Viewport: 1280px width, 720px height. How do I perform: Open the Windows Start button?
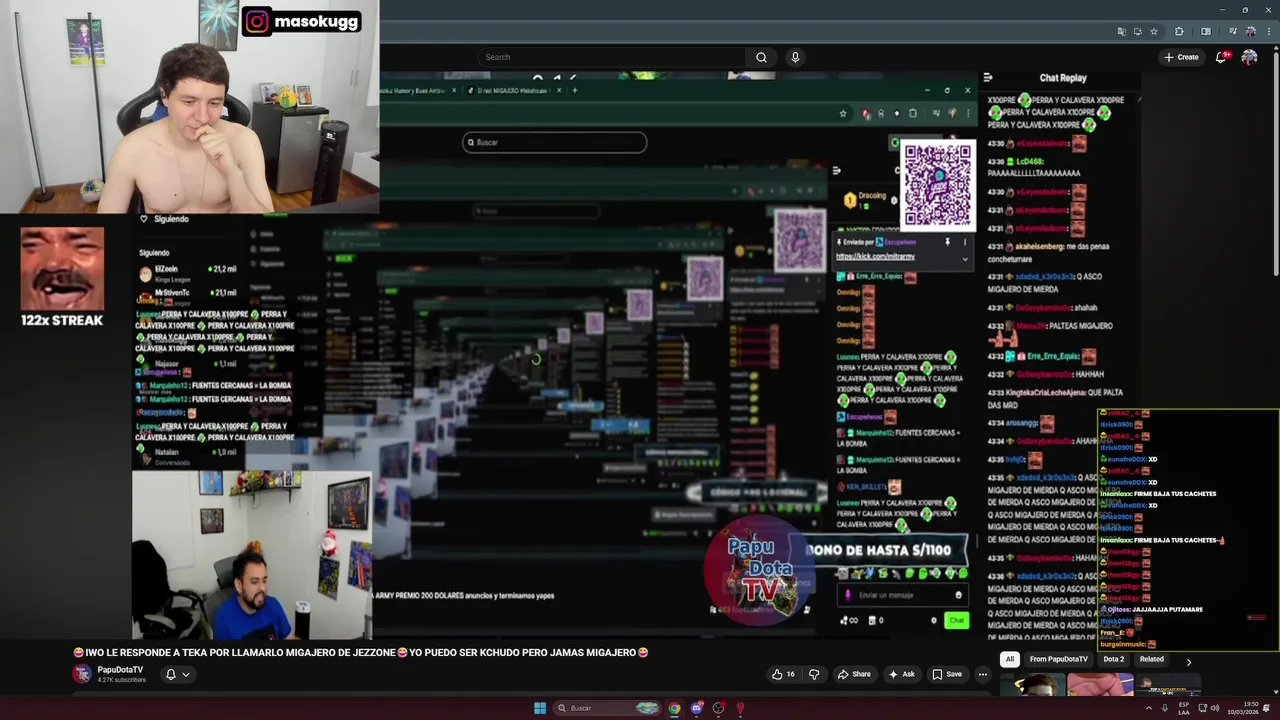click(540, 708)
